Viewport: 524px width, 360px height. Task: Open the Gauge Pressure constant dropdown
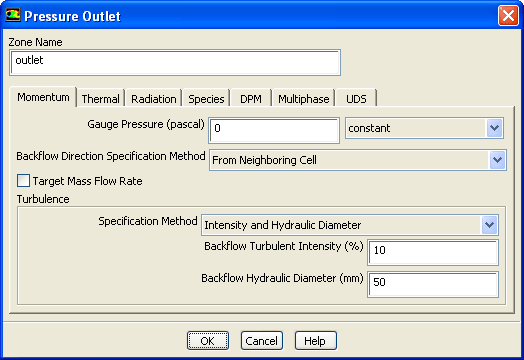[424, 128]
